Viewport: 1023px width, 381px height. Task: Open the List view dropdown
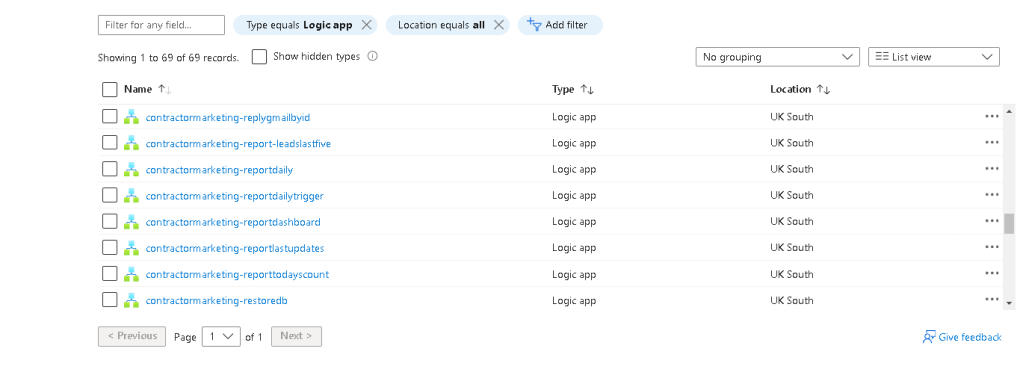(x=934, y=57)
